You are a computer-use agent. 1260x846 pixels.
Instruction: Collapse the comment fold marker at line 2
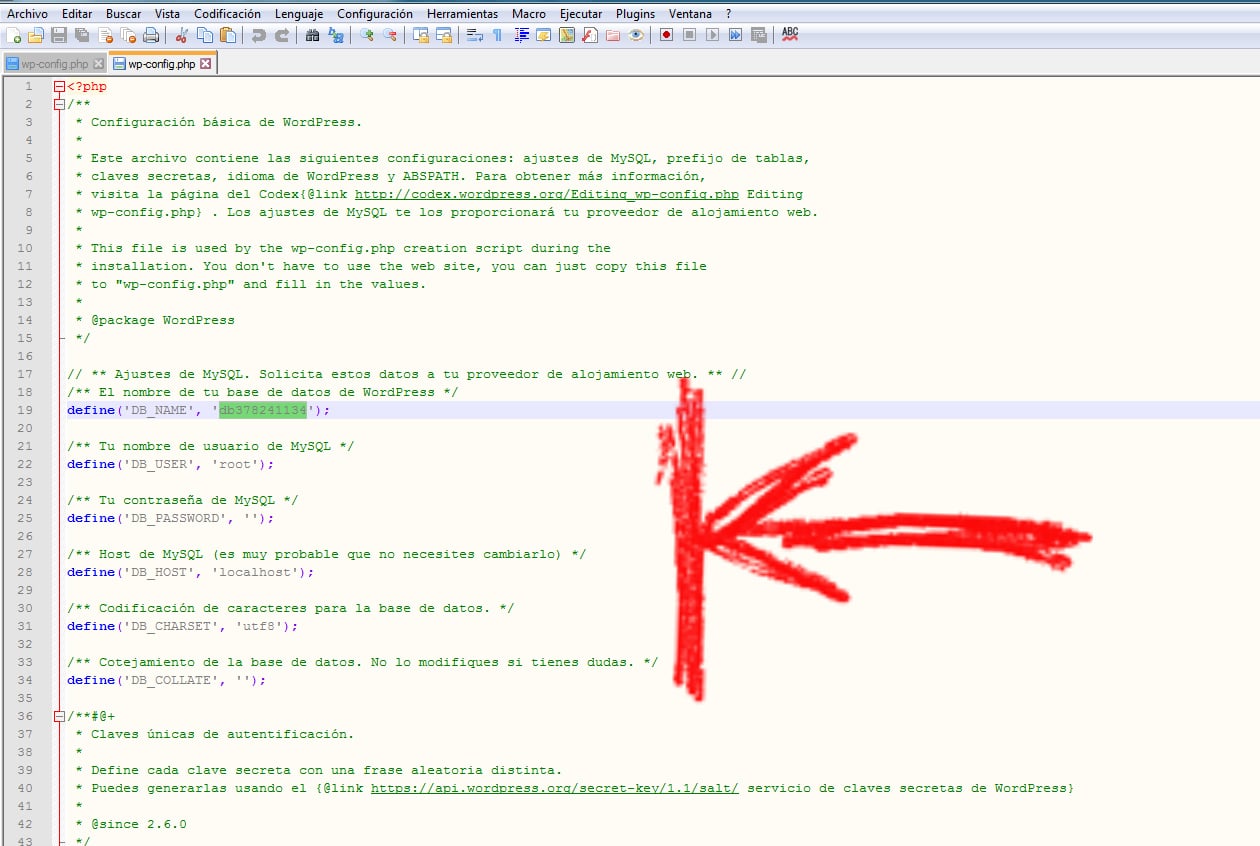click(59, 104)
